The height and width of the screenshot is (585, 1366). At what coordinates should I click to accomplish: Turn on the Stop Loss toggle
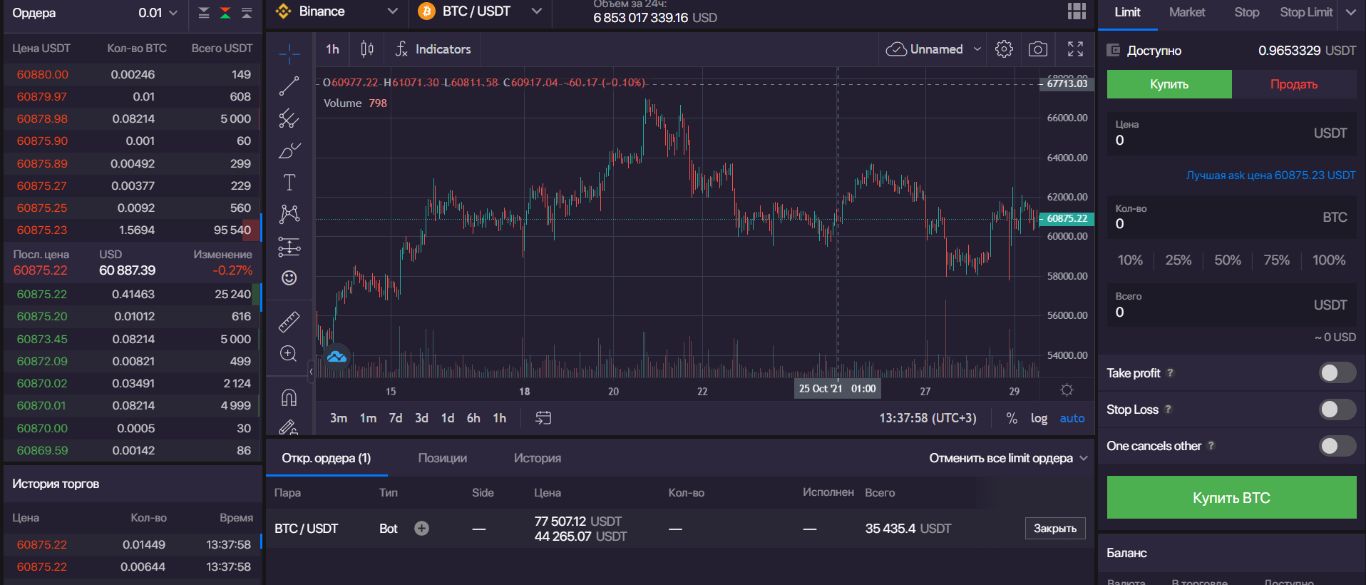click(x=1337, y=409)
